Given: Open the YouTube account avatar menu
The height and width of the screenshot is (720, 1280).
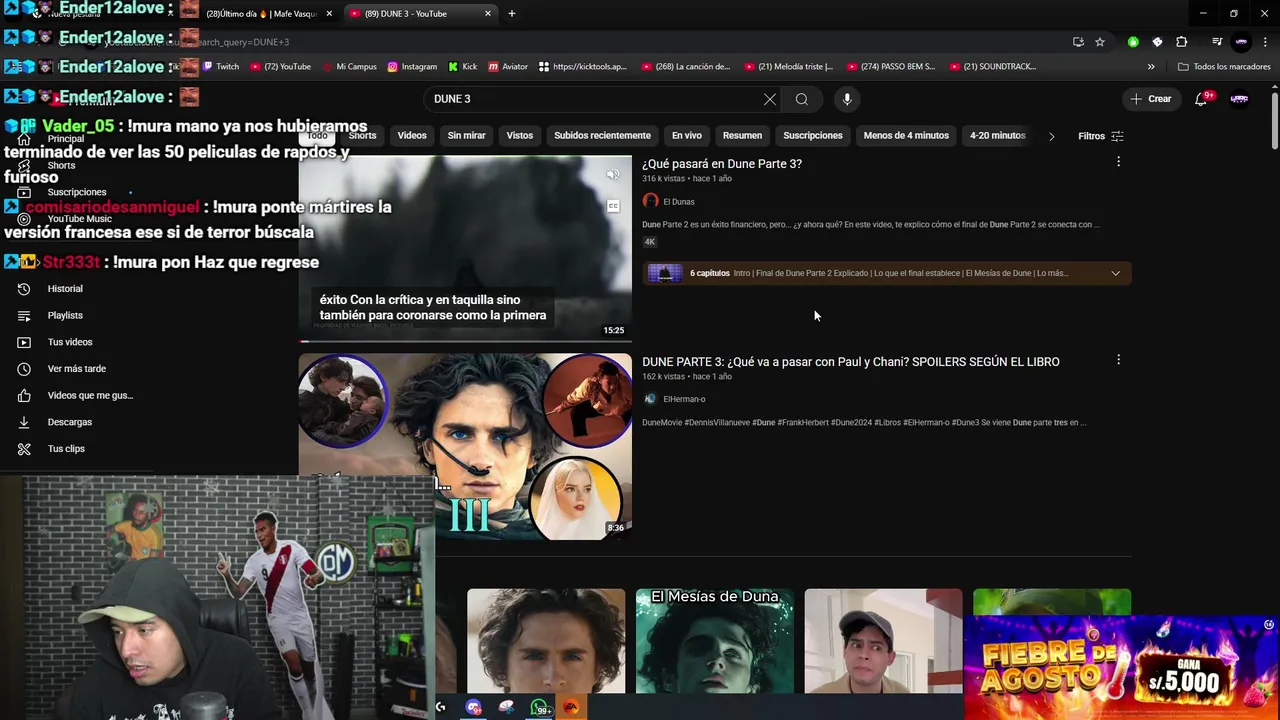Looking at the screenshot, I should click(1239, 99).
